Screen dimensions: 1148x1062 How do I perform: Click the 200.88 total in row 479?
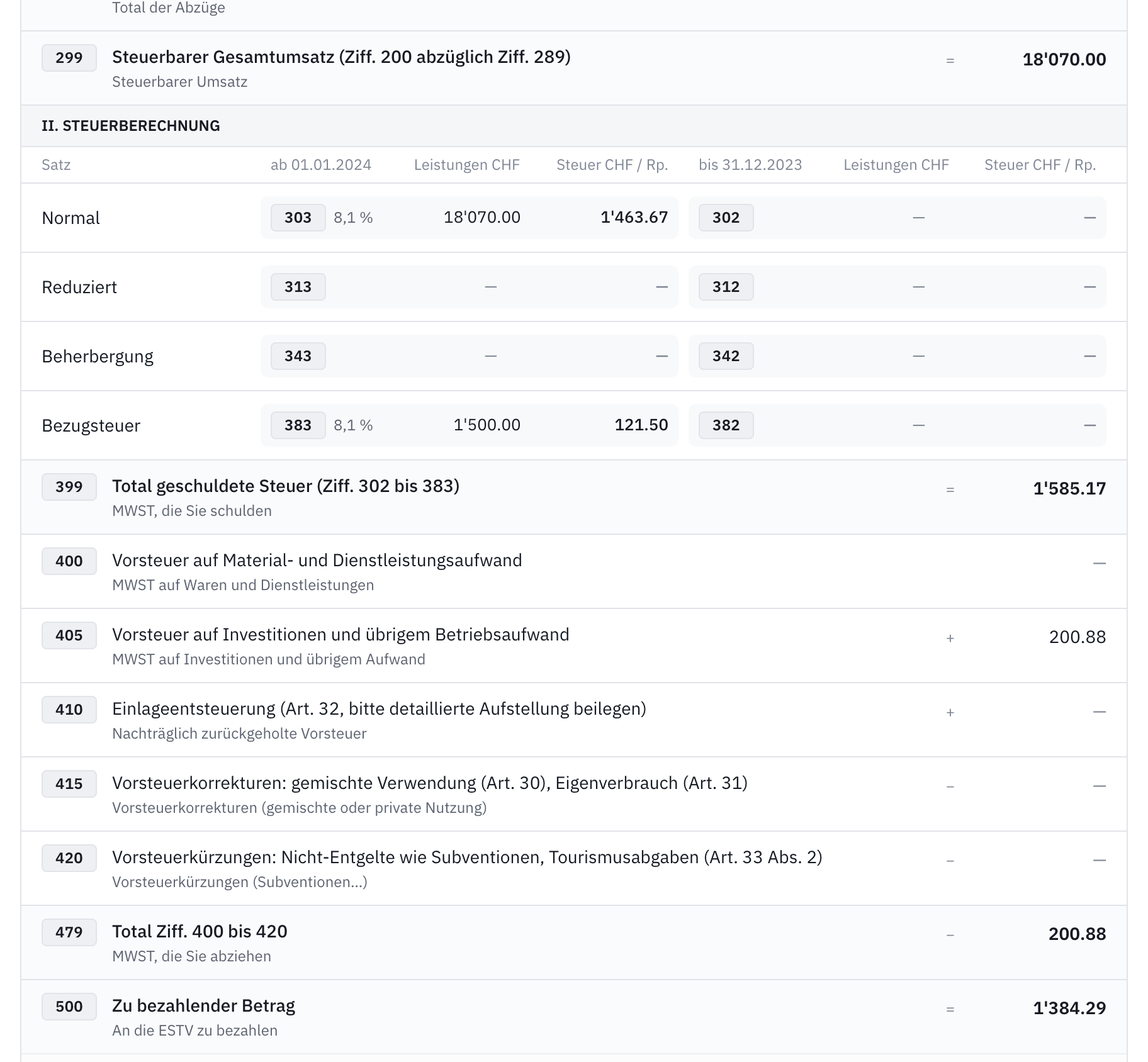coord(1078,934)
